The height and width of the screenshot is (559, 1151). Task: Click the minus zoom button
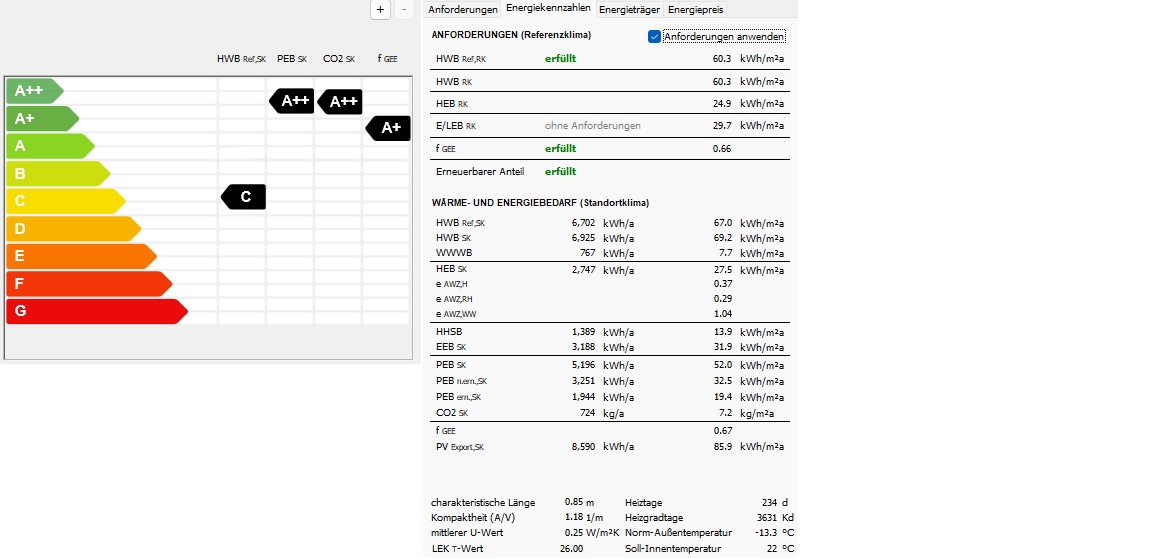coord(404,9)
